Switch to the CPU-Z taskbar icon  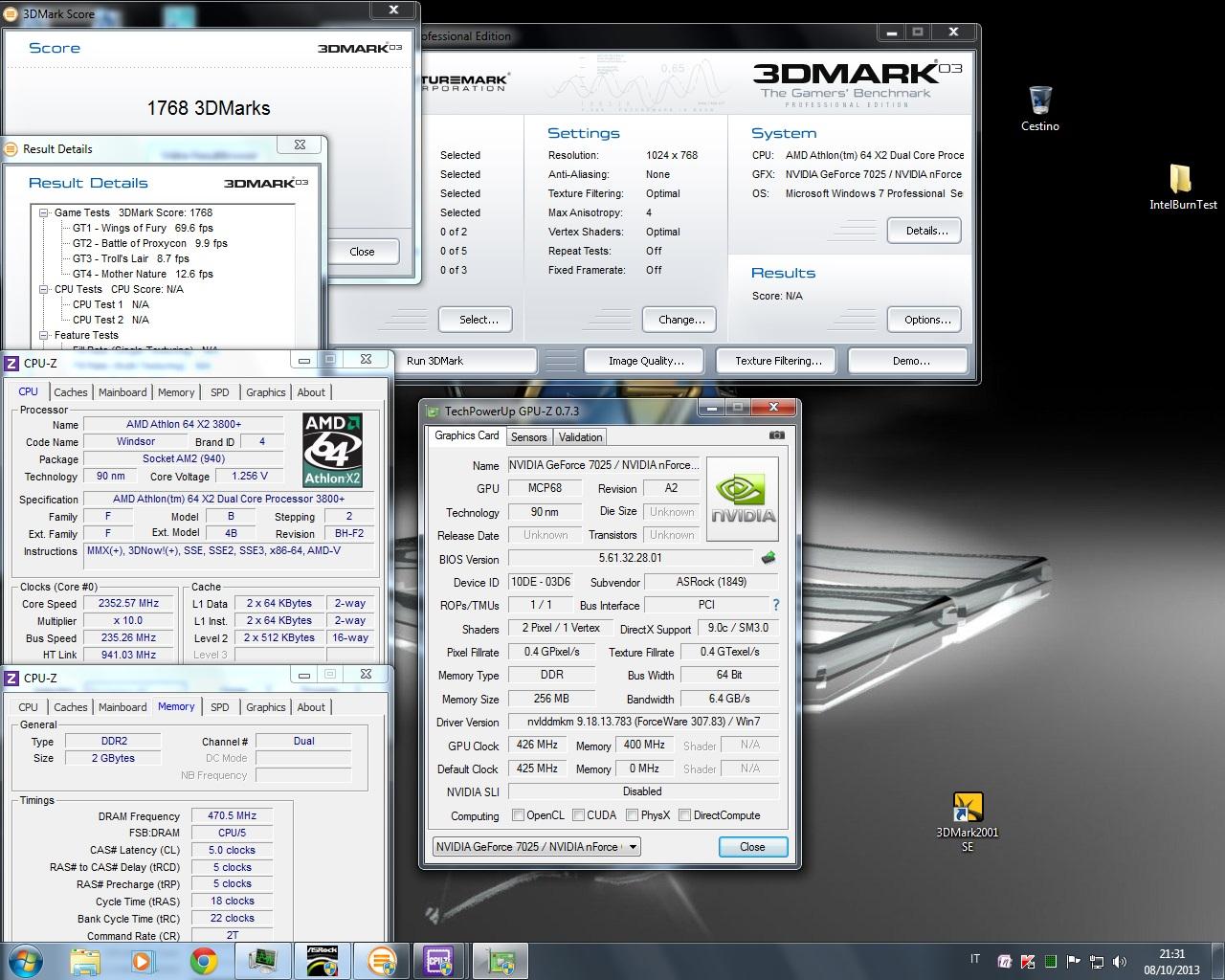pyautogui.click(x=440, y=961)
